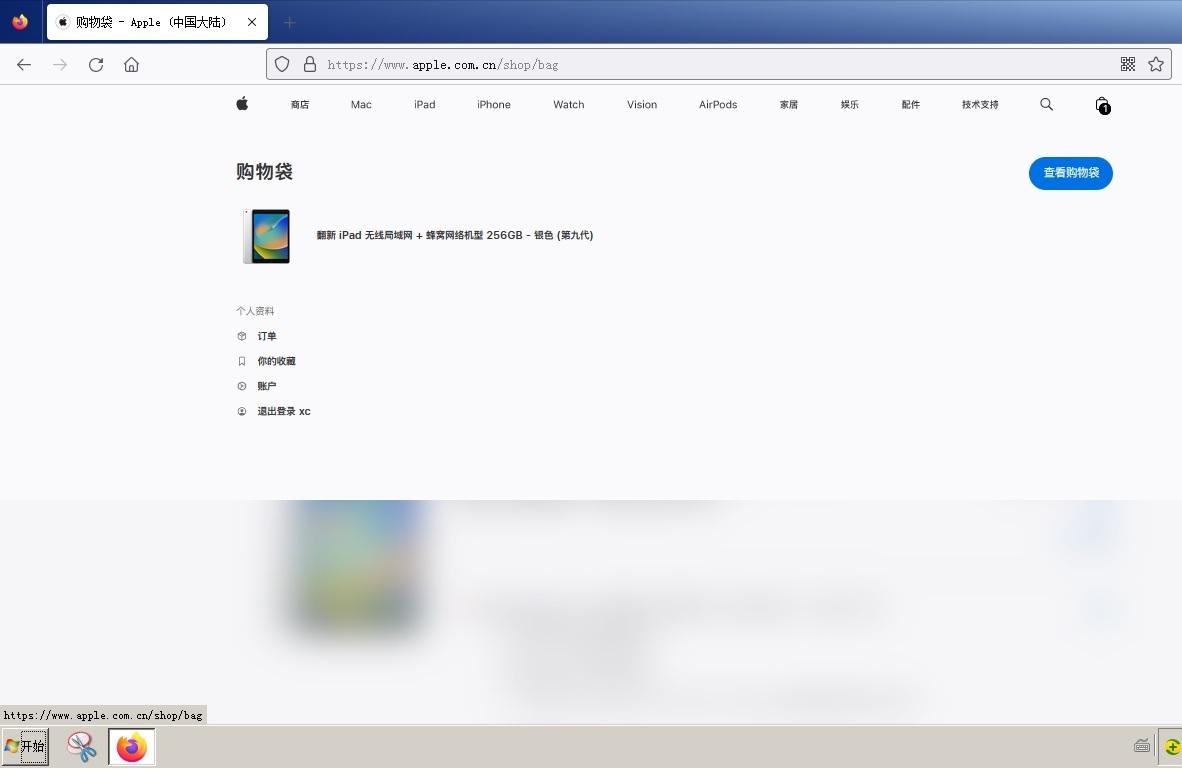Click the keyboard icon in system tray
The width and height of the screenshot is (1182, 769).
tap(1142, 746)
